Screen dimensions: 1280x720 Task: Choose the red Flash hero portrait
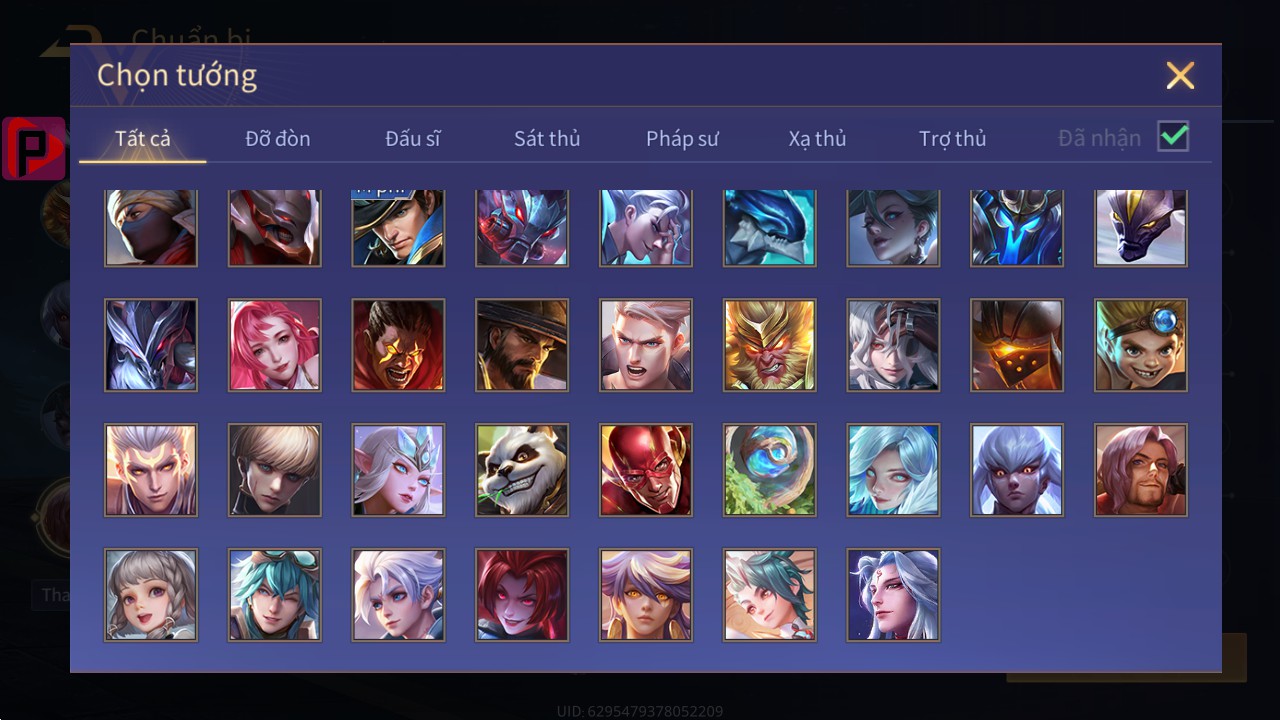click(646, 470)
